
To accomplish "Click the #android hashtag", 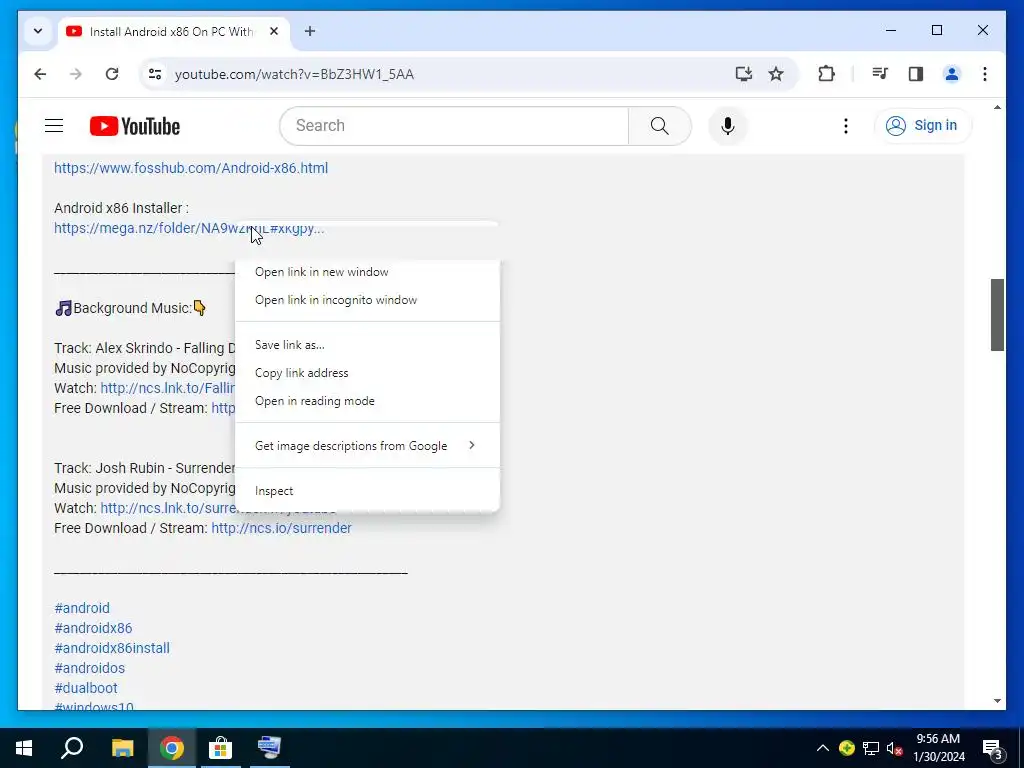I will coord(82,608).
